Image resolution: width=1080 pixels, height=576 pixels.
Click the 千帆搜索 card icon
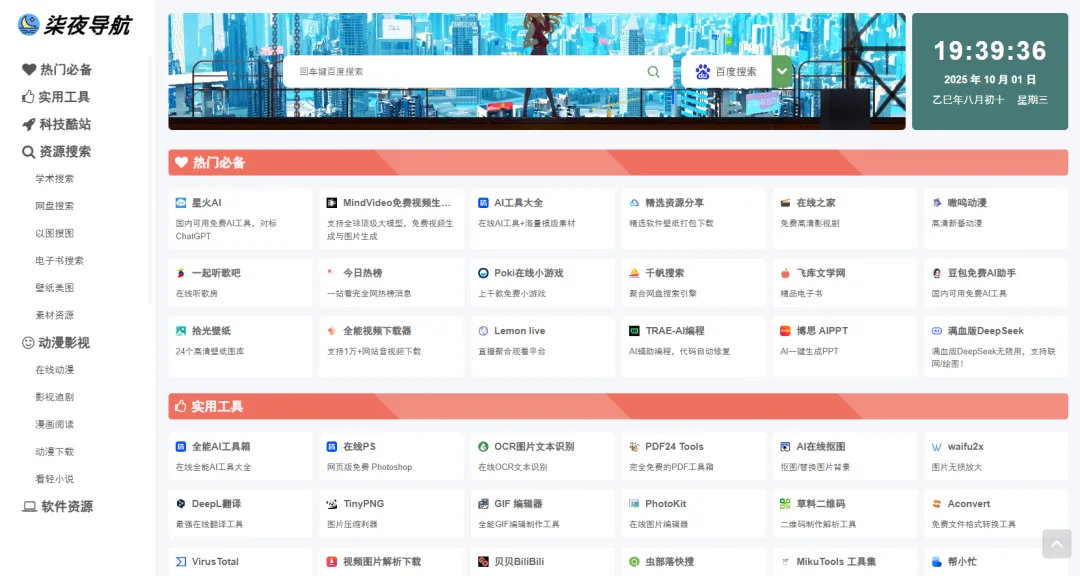[634, 273]
